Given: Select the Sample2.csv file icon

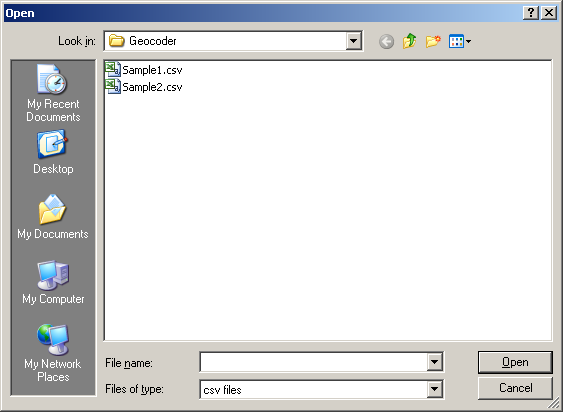Looking at the screenshot, I should 113,86.
